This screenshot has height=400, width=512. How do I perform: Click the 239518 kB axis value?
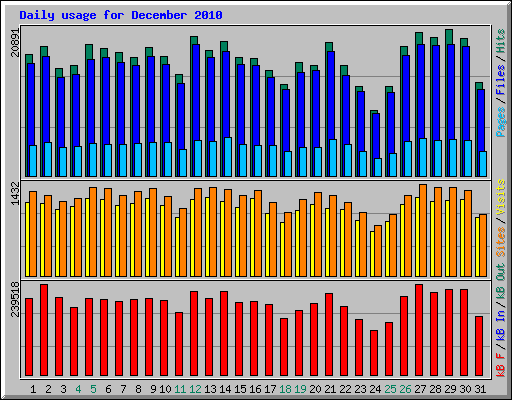(16, 299)
